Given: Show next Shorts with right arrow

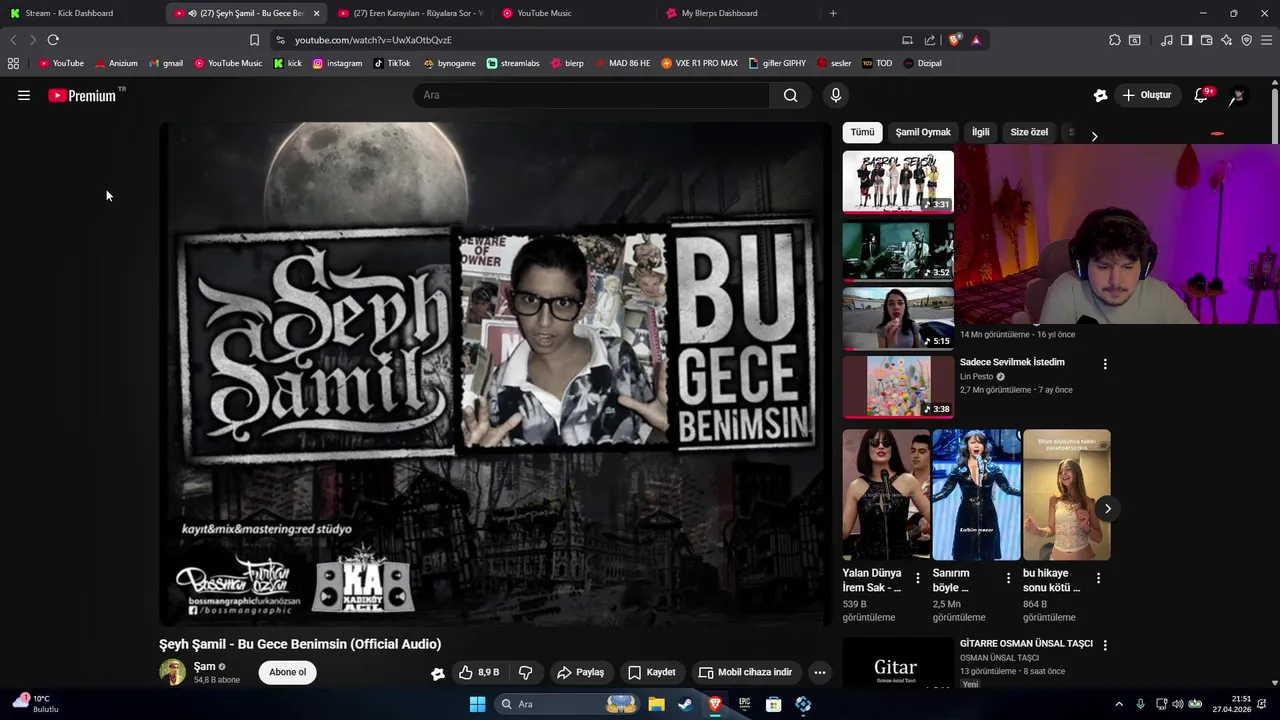Looking at the screenshot, I should (1107, 508).
